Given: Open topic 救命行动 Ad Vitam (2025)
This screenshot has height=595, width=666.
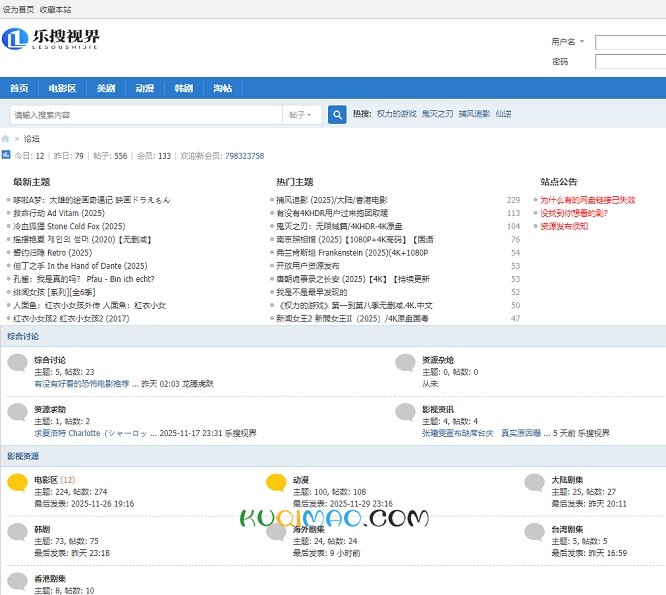Looking at the screenshot, I should coord(59,213).
